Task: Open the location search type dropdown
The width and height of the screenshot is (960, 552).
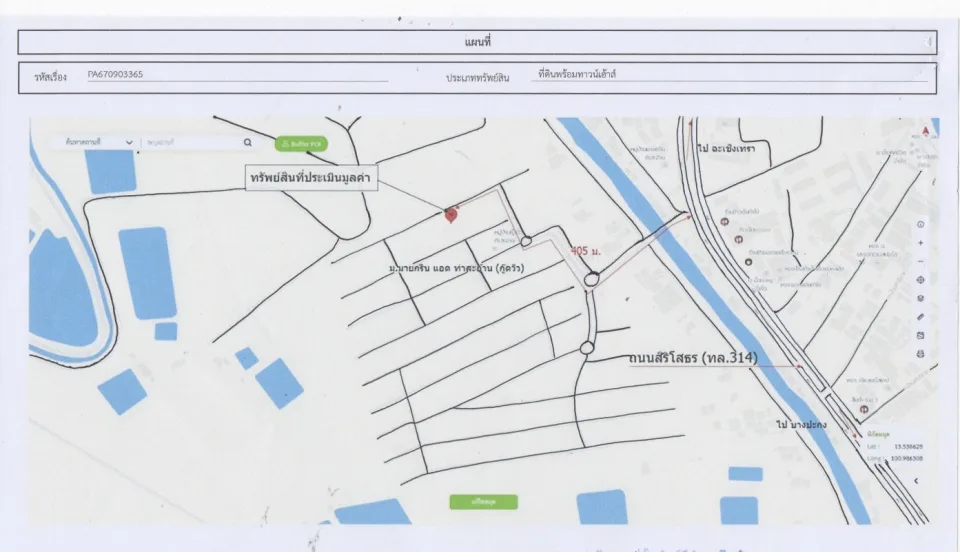Action: click(x=99, y=142)
